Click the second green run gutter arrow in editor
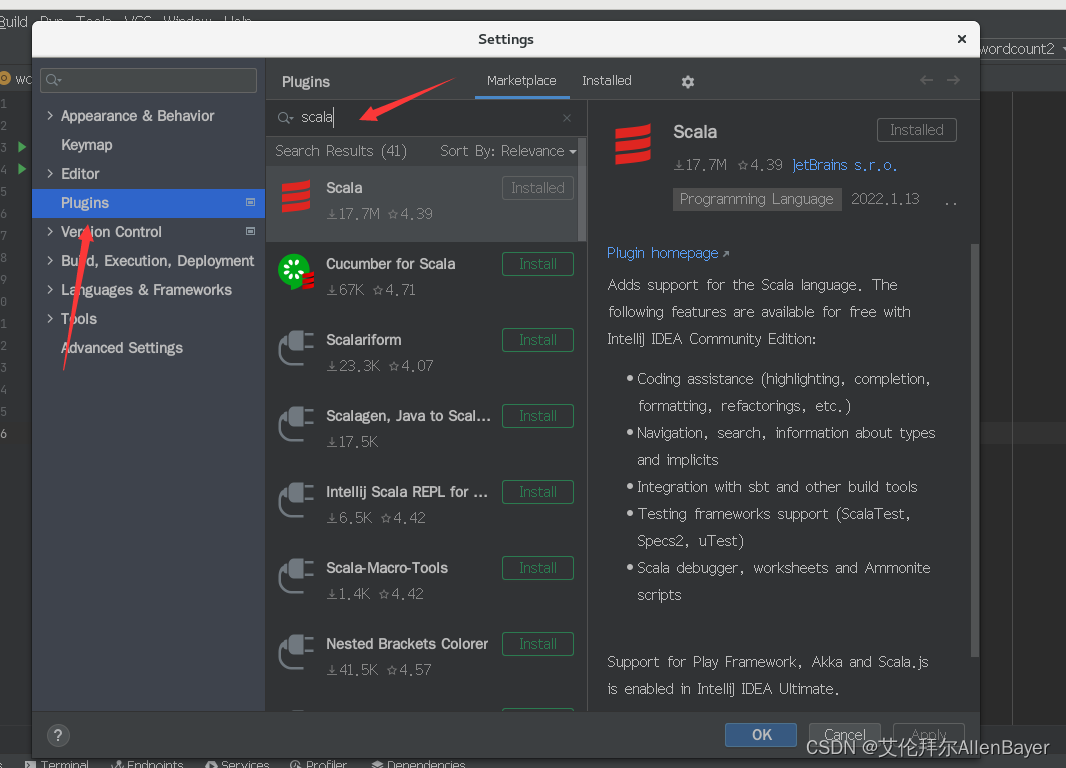 tap(22, 169)
